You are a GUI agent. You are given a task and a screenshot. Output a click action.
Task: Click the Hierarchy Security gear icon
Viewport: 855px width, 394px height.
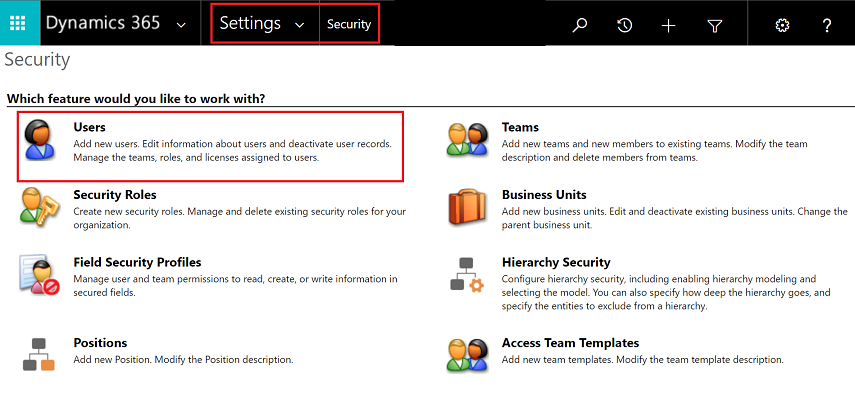tap(467, 275)
